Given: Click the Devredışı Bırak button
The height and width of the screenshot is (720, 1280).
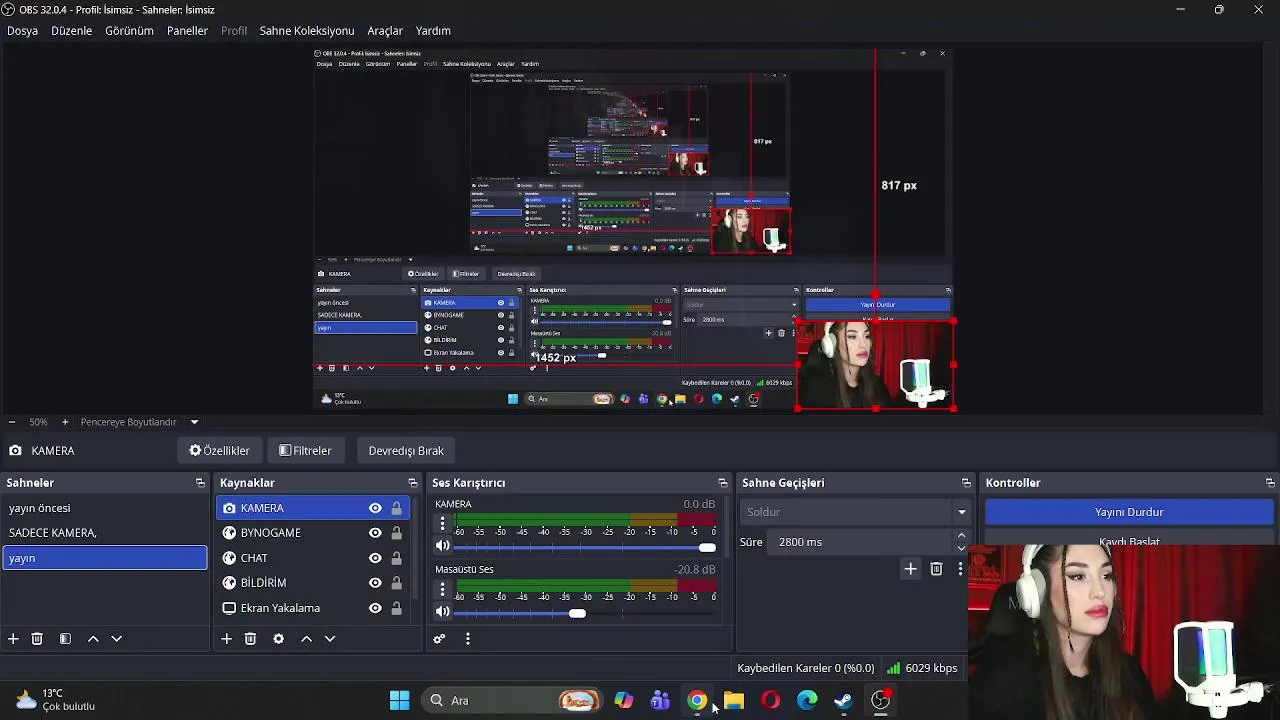Looking at the screenshot, I should coord(406,451).
